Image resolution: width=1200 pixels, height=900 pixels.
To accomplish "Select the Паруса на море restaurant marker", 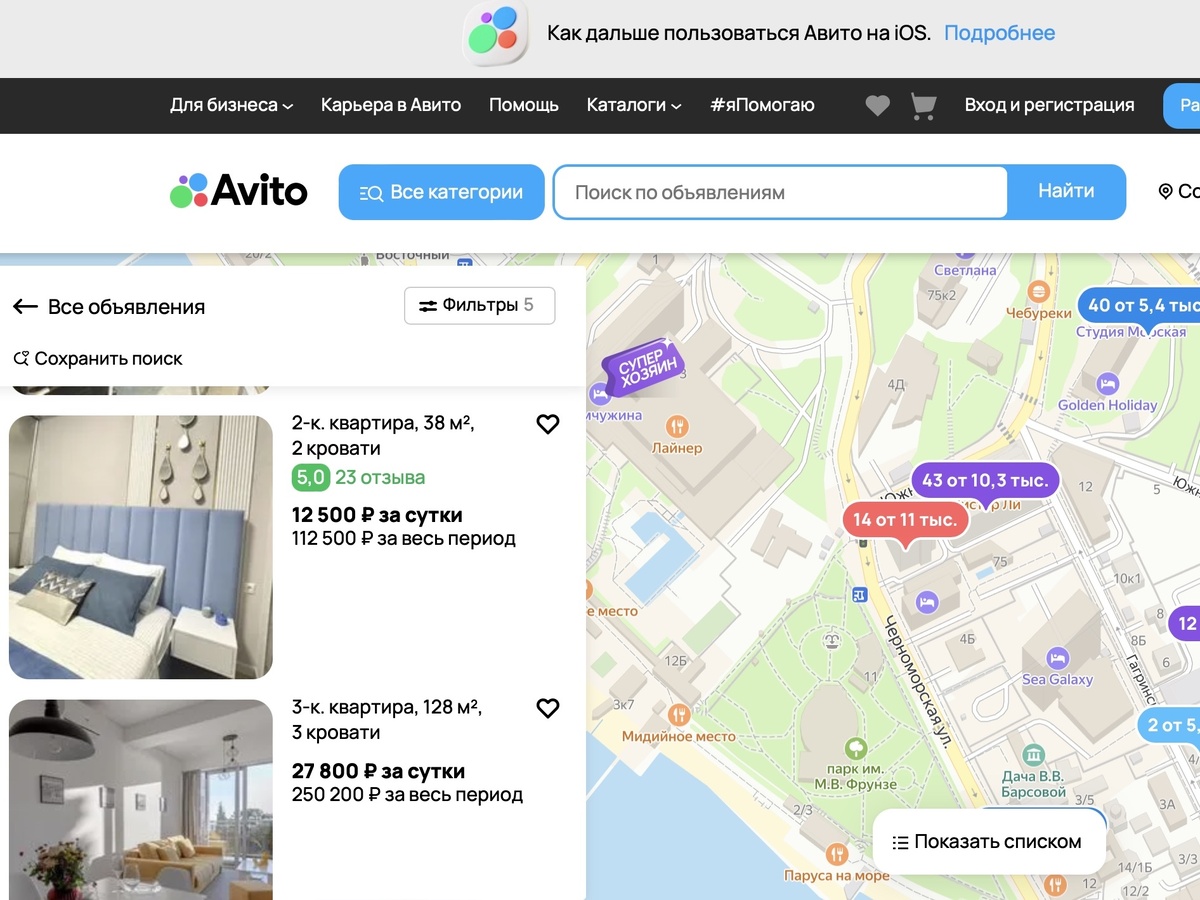I will pos(837,854).
